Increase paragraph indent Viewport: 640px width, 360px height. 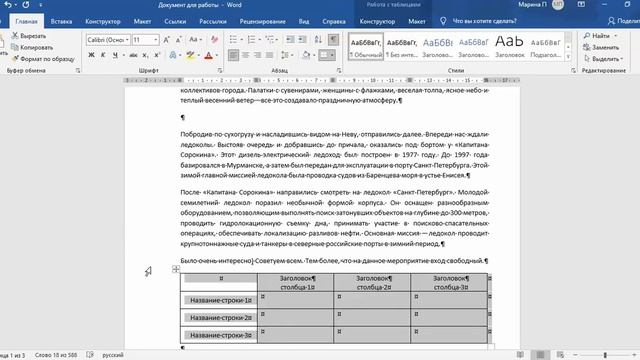[x=302, y=40]
